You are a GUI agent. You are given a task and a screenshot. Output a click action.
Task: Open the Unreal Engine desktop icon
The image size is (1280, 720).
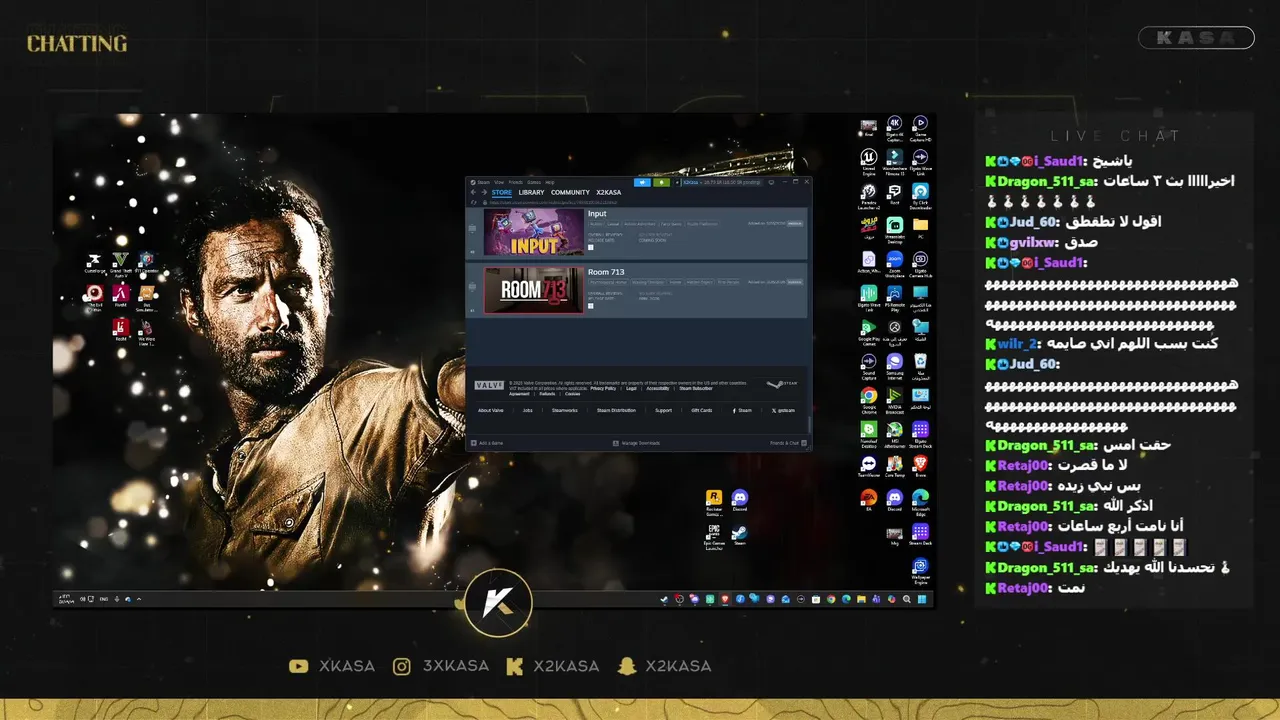pyautogui.click(x=869, y=160)
